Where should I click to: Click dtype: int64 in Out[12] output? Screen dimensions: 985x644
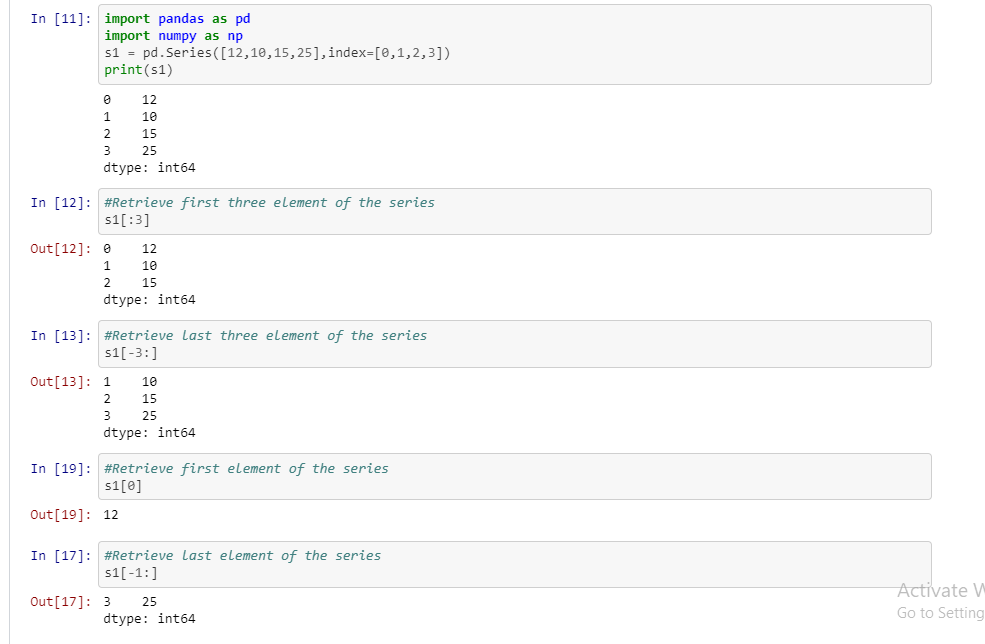click(150, 300)
